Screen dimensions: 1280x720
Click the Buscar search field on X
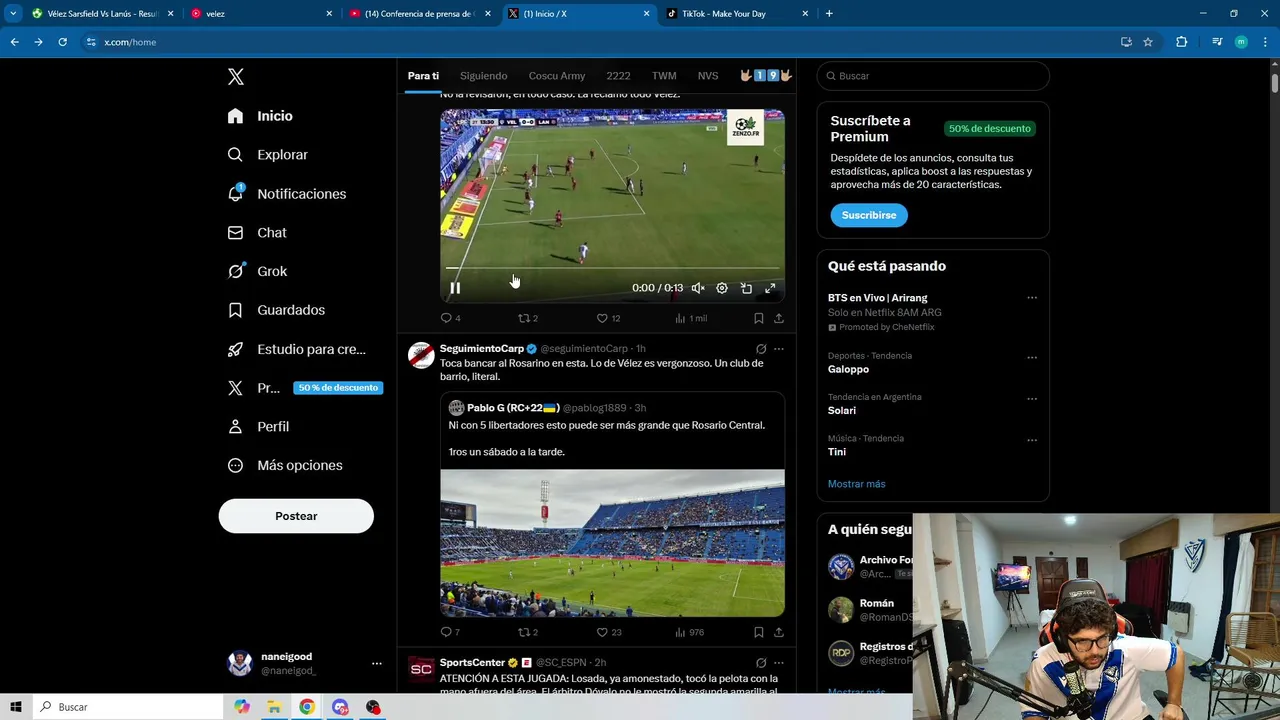(933, 76)
